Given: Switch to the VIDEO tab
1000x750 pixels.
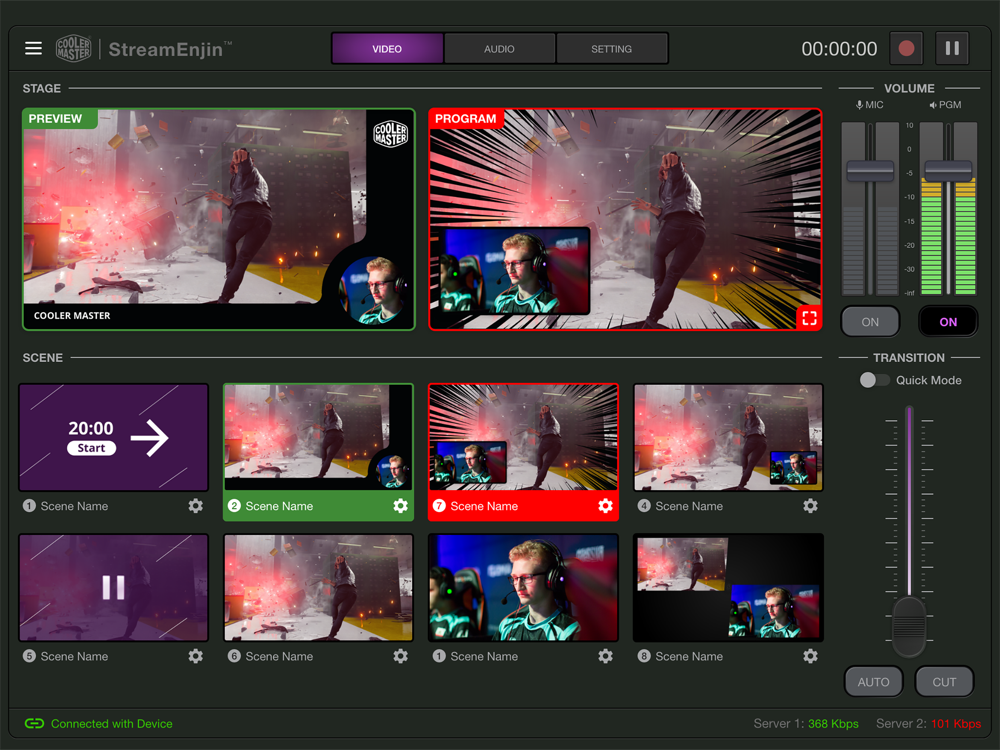Looking at the screenshot, I should point(387,48).
